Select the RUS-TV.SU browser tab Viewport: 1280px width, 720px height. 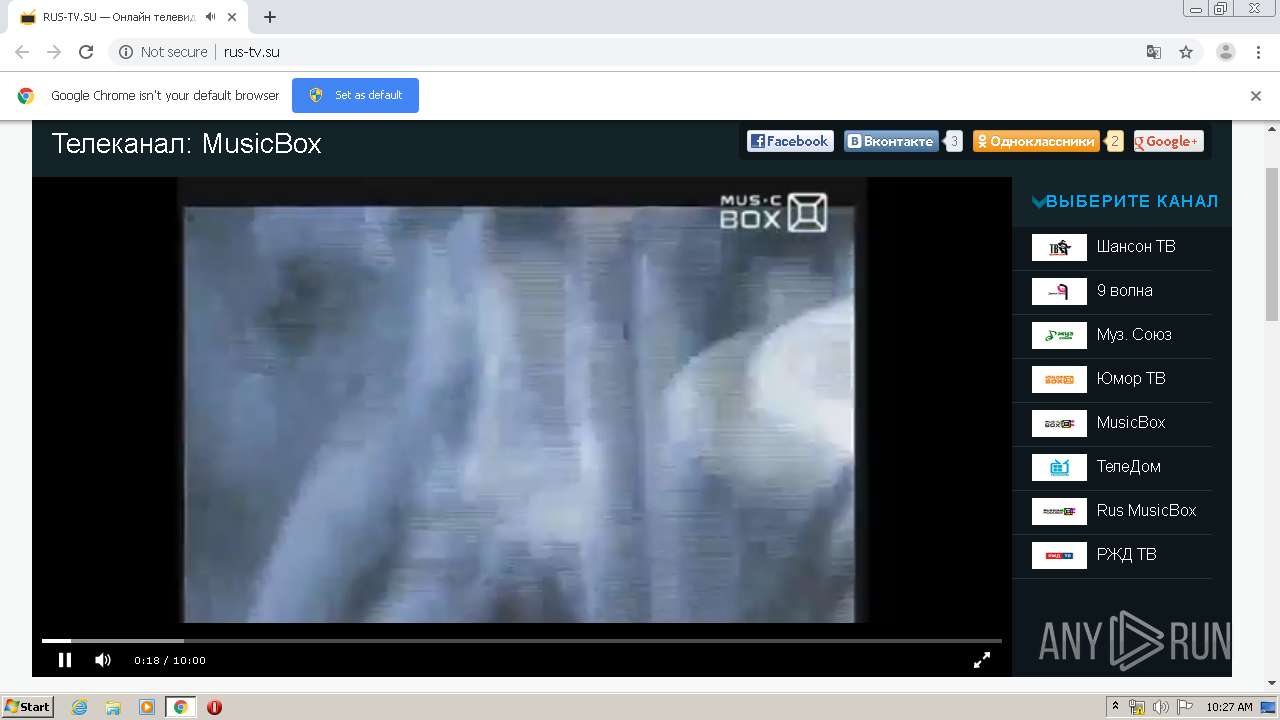[130, 17]
